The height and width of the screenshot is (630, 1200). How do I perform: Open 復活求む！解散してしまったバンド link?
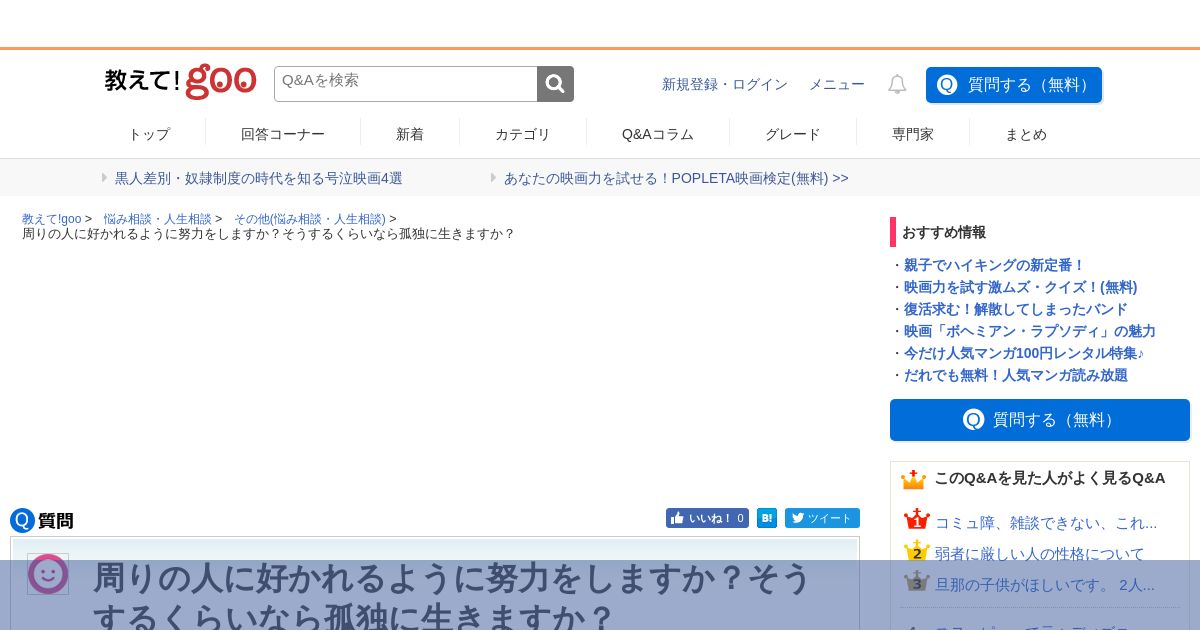pos(1016,309)
